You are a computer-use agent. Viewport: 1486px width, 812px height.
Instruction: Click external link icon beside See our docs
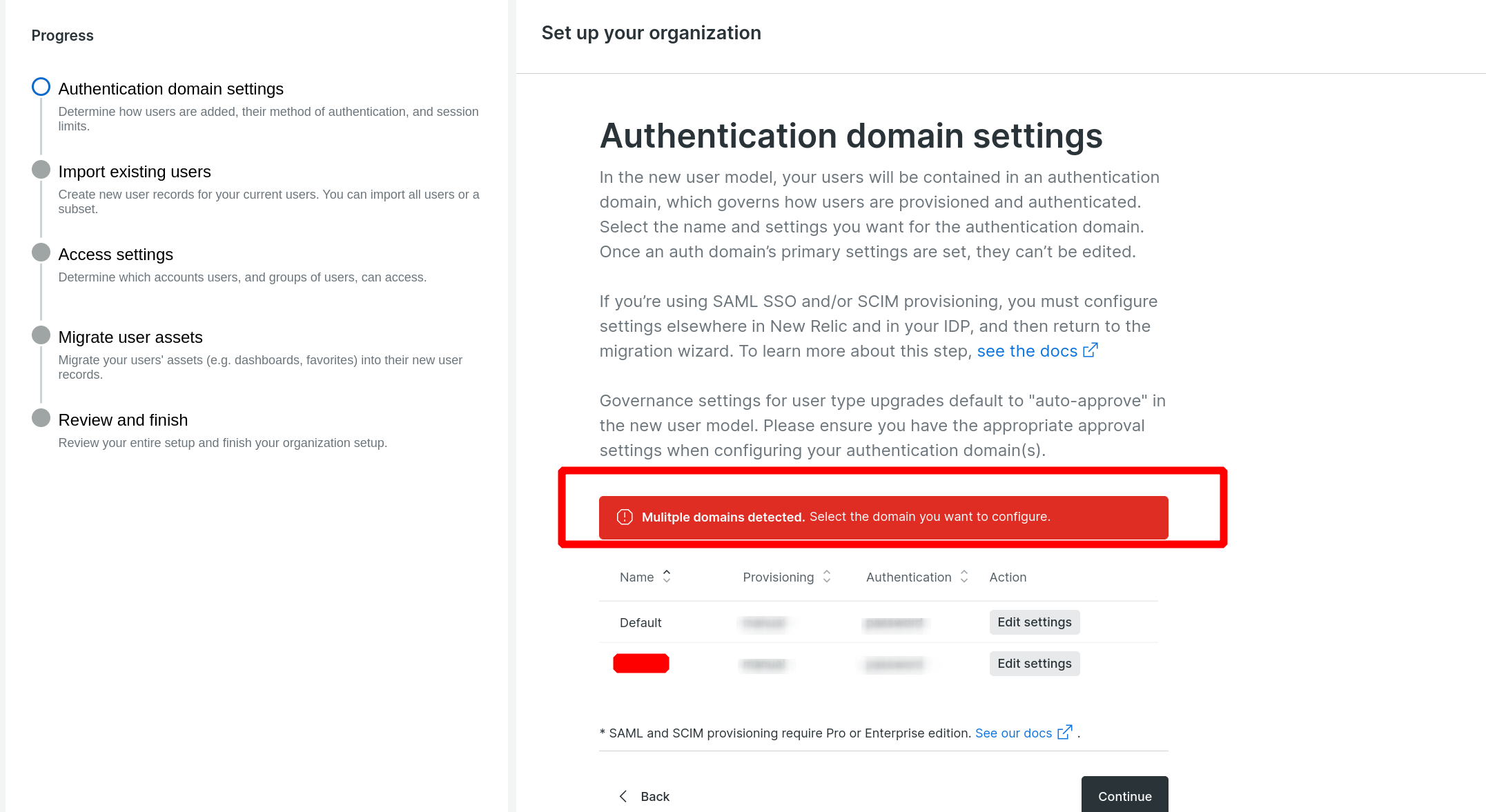[1065, 732]
